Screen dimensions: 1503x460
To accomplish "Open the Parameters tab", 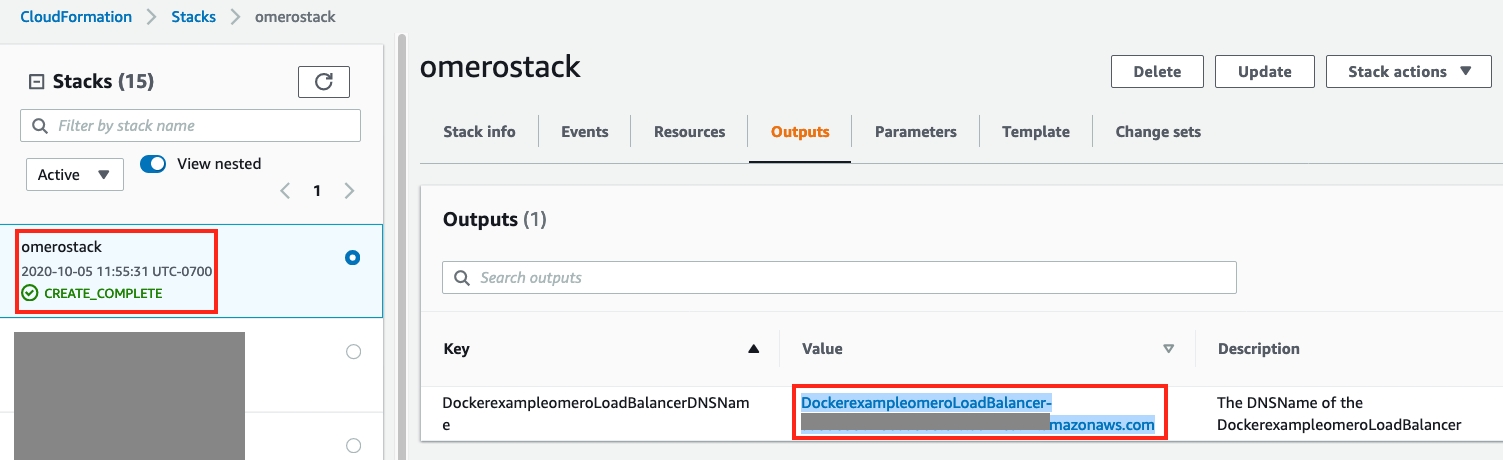I will [916, 132].
